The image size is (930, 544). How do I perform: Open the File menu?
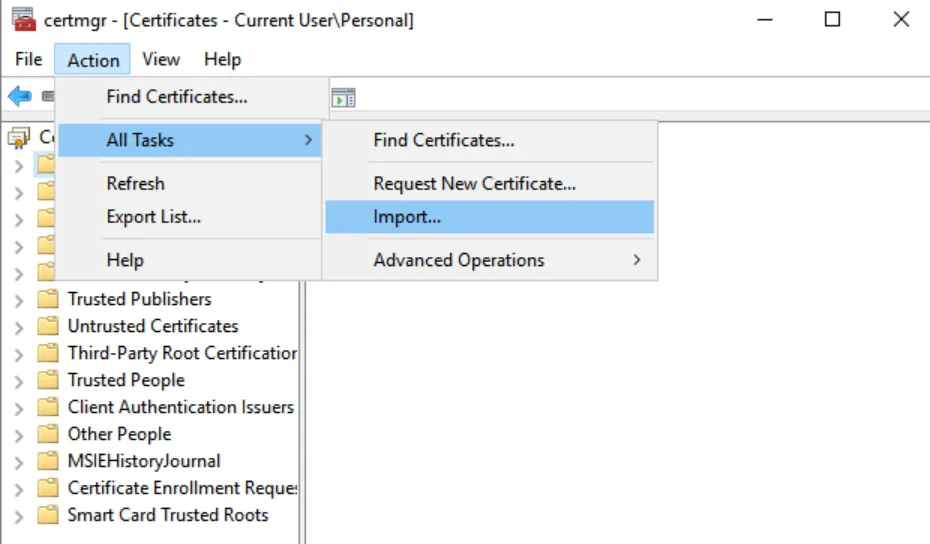(x=28, y=59)
